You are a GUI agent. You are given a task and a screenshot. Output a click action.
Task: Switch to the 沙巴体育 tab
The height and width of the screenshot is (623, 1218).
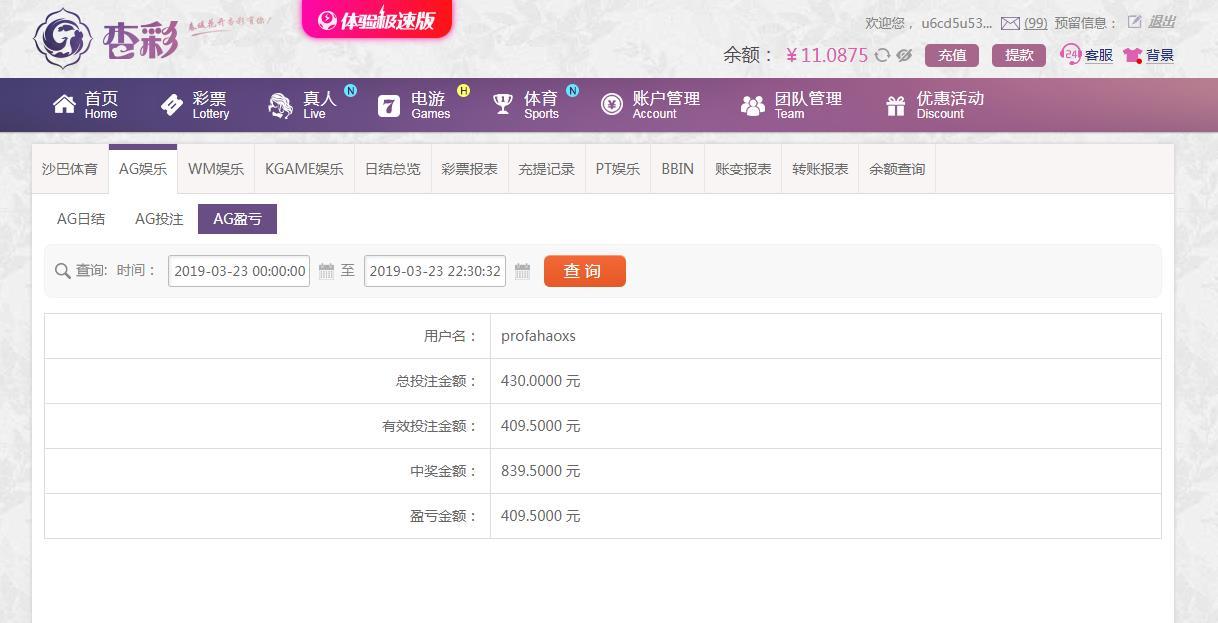tap(70, 169)
